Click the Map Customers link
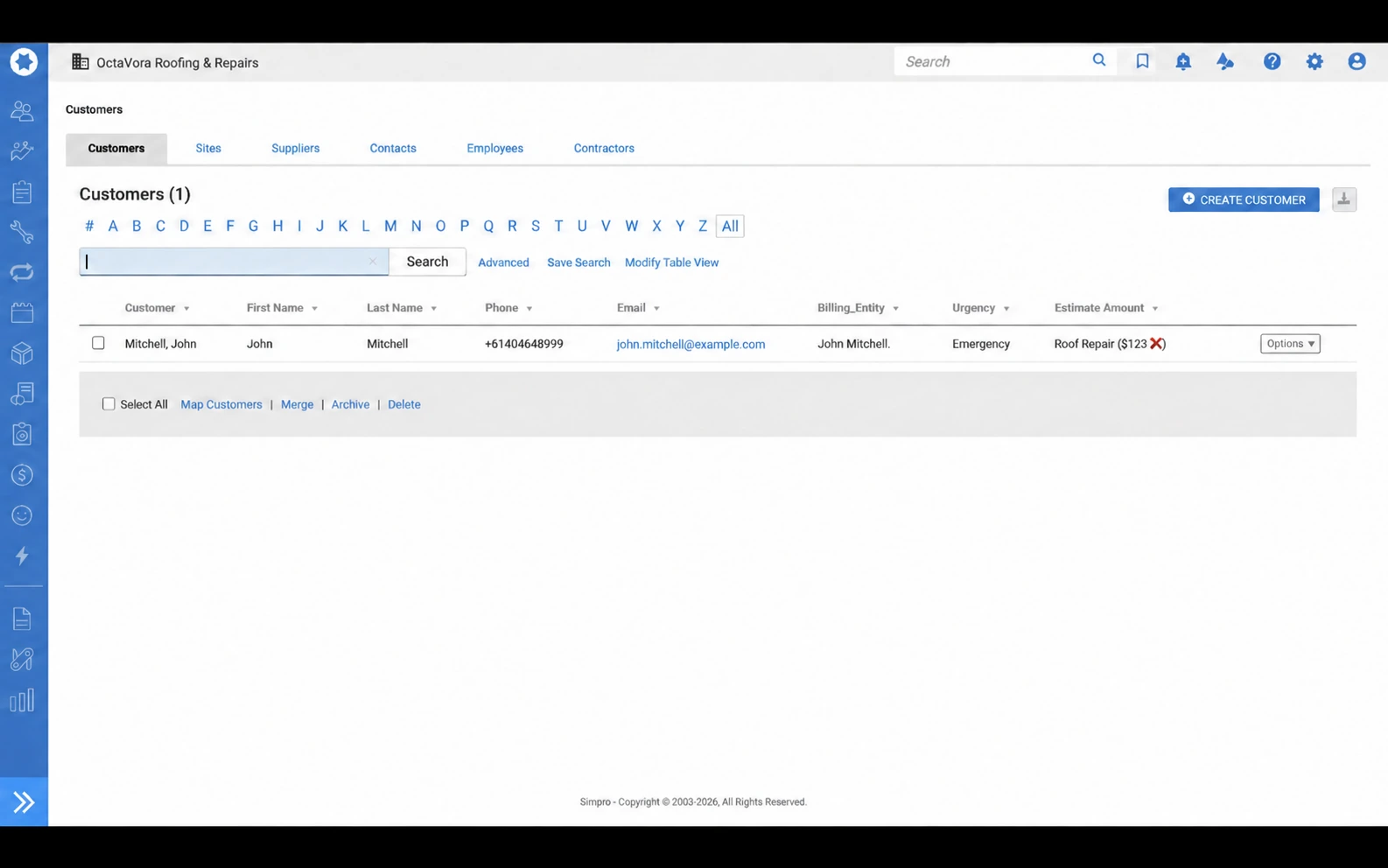The height and width of the screenshot is (868, 1388). (x=221, y=404)
